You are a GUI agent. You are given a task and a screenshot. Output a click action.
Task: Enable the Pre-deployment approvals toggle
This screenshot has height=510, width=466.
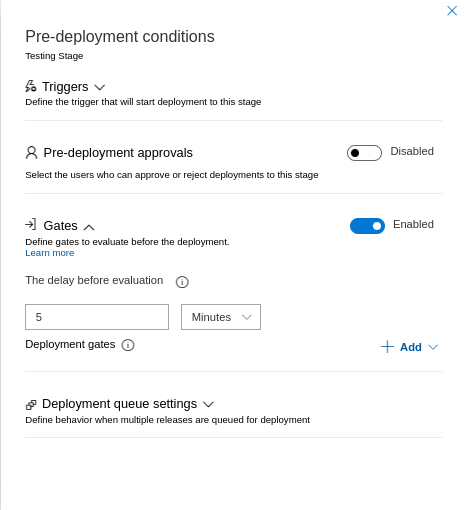tap(364, 153)
